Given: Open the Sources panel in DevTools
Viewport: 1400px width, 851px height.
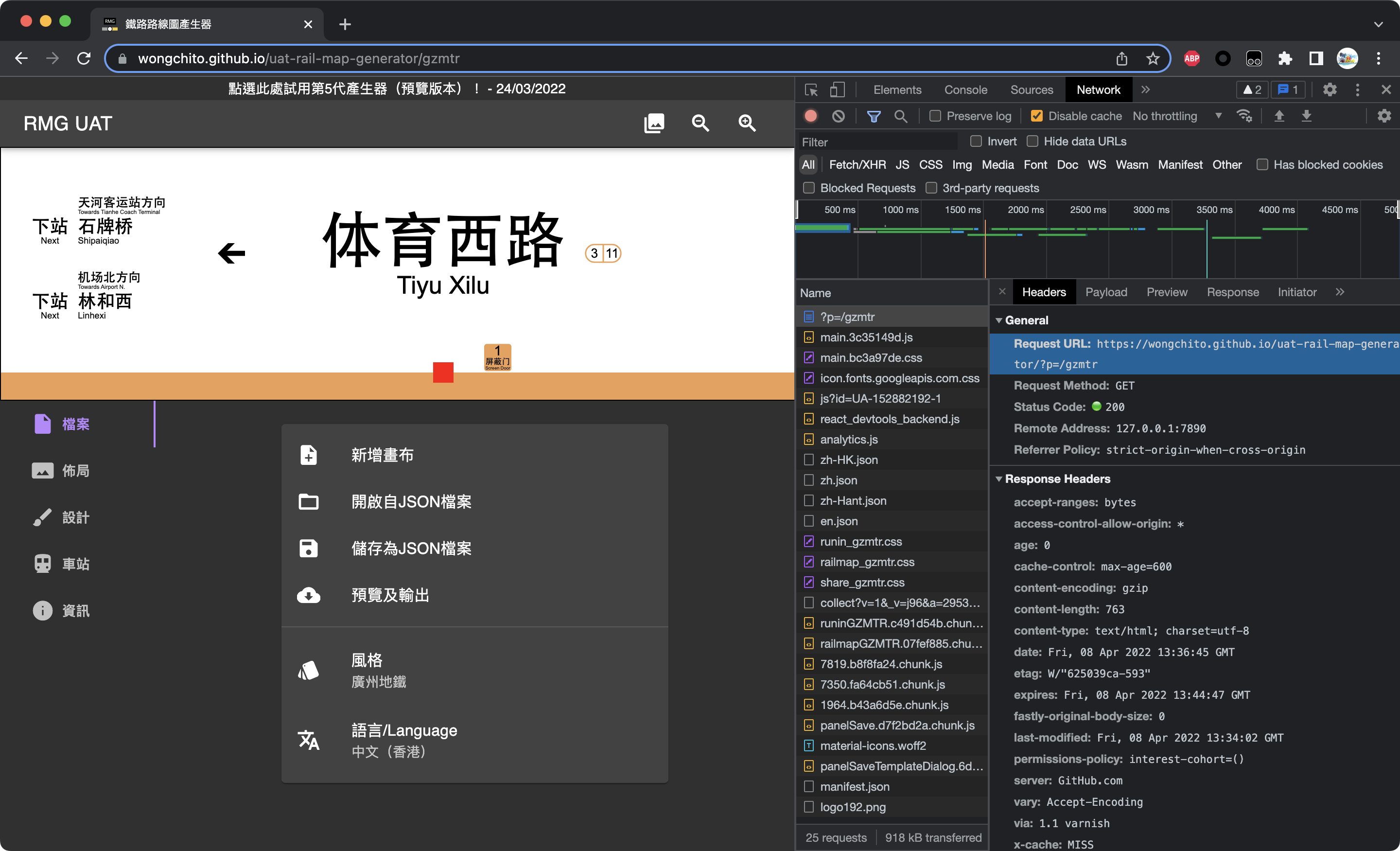Looking at the screenshot, I should tap(1031, 89).
